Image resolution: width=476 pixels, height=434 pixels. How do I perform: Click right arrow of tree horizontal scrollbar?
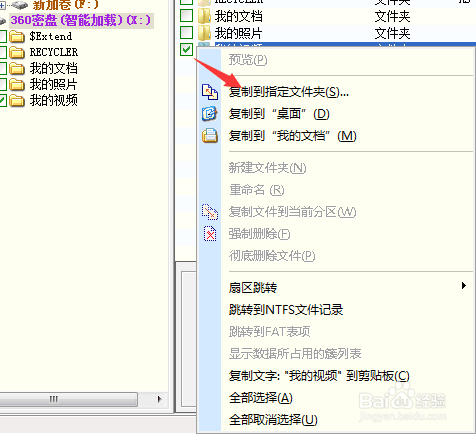159,399
